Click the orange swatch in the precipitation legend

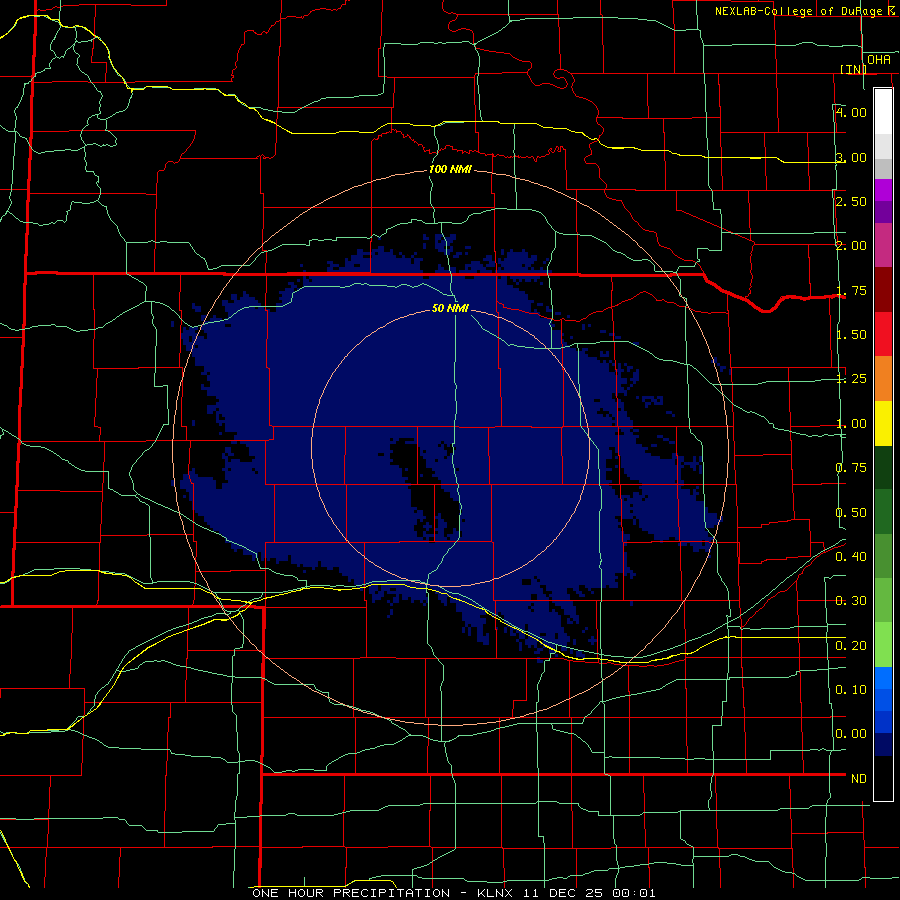(883, 379)
